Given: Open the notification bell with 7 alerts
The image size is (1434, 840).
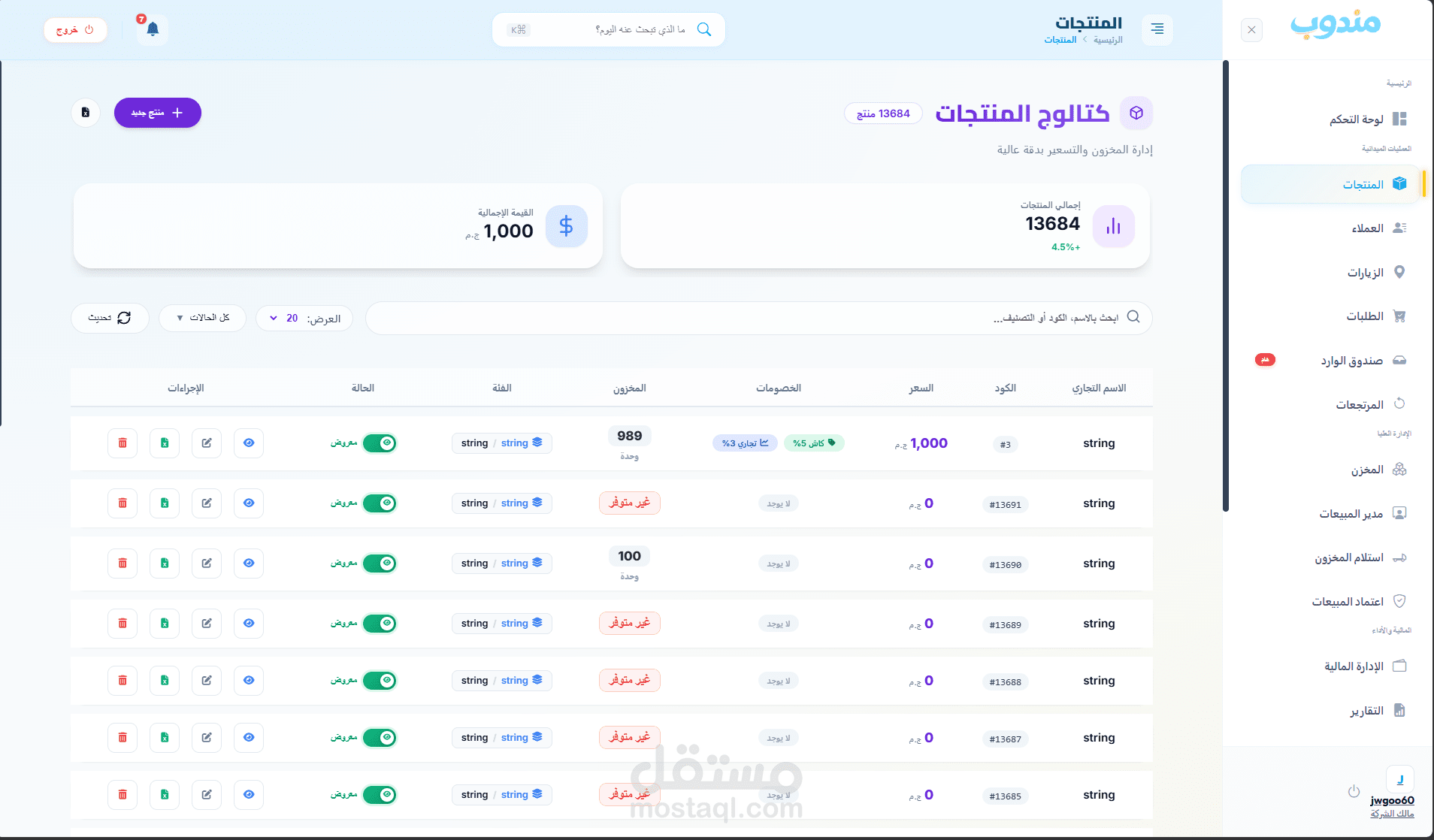Looking at the screenshot, I should click(x=152, y=29).
